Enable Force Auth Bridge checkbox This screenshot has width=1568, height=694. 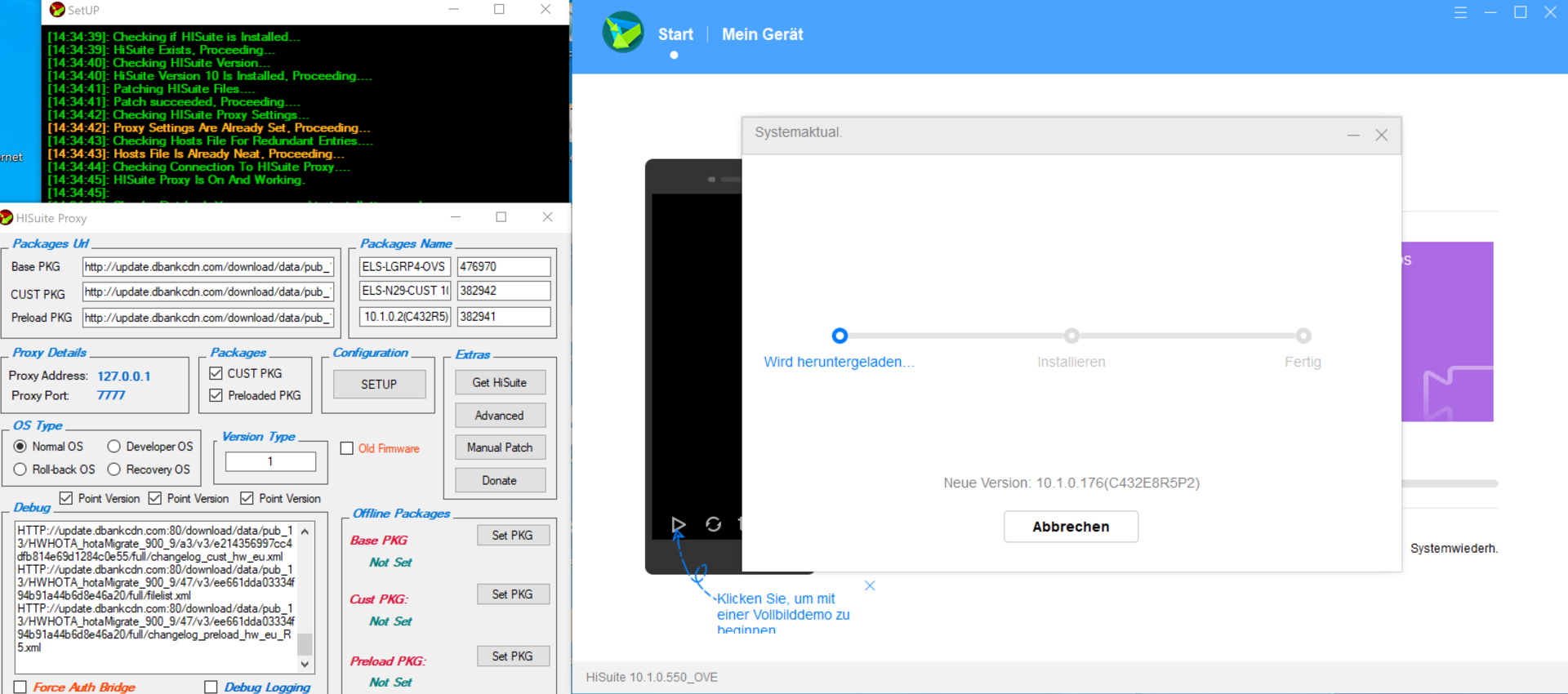click(20, 687)
